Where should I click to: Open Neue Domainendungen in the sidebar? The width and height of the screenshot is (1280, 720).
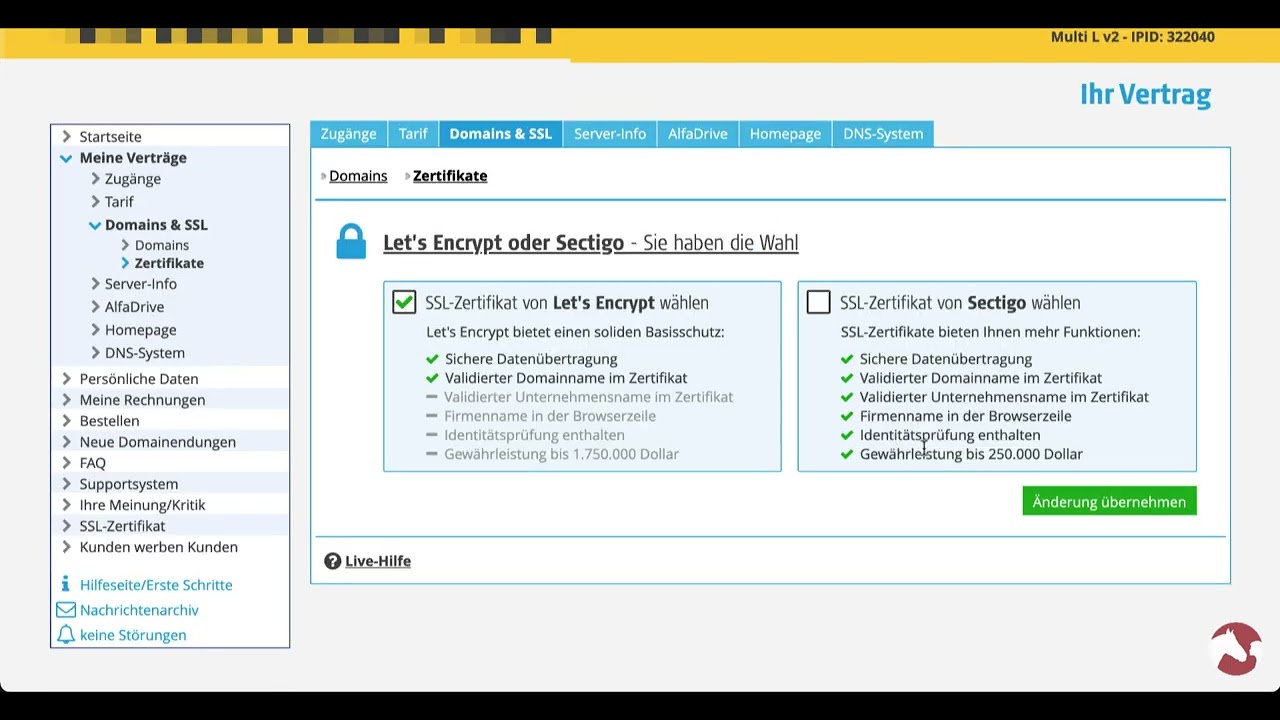click(x=158, y=442)
